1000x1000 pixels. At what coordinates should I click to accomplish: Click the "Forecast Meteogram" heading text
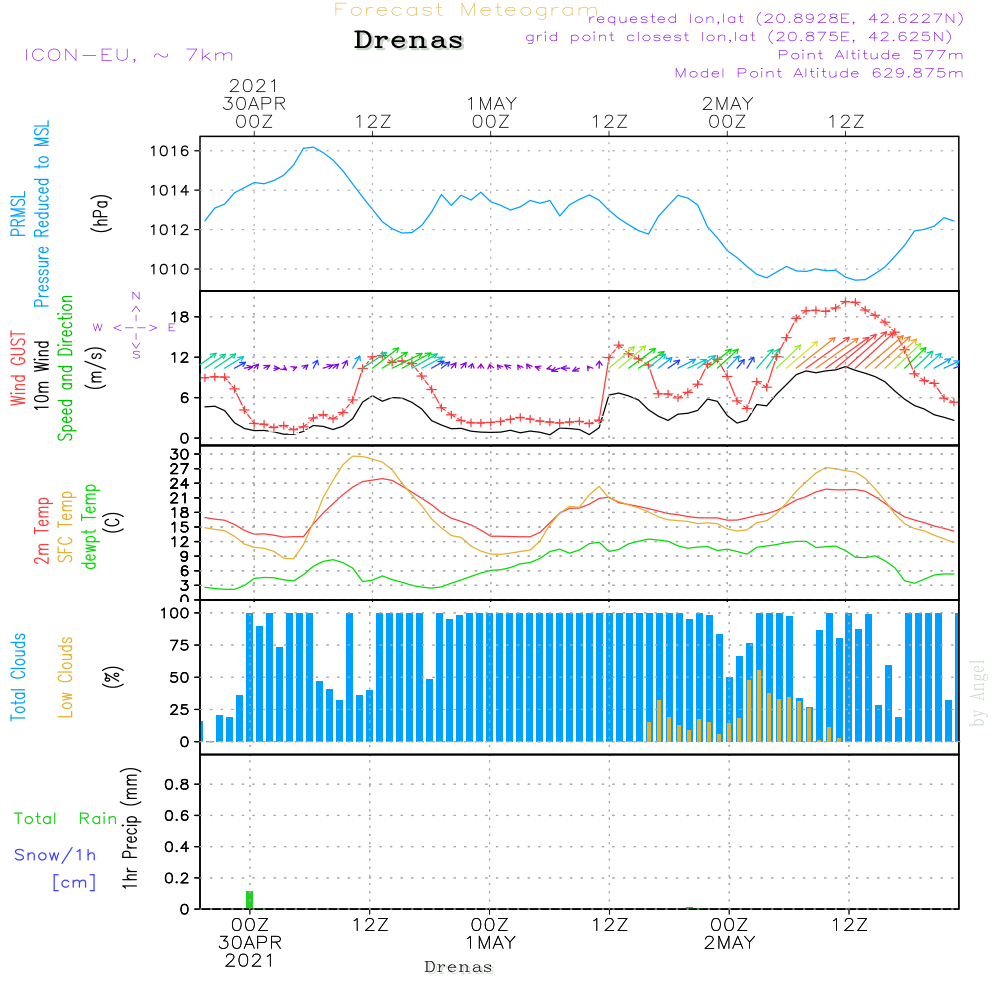pos(466,10)
